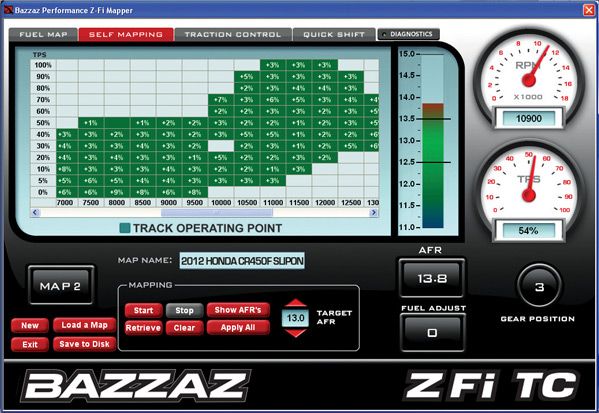This screenshot has height=413, width=599.
Task: Click the map table scrollbar thumb
Action: coord(217,212)
